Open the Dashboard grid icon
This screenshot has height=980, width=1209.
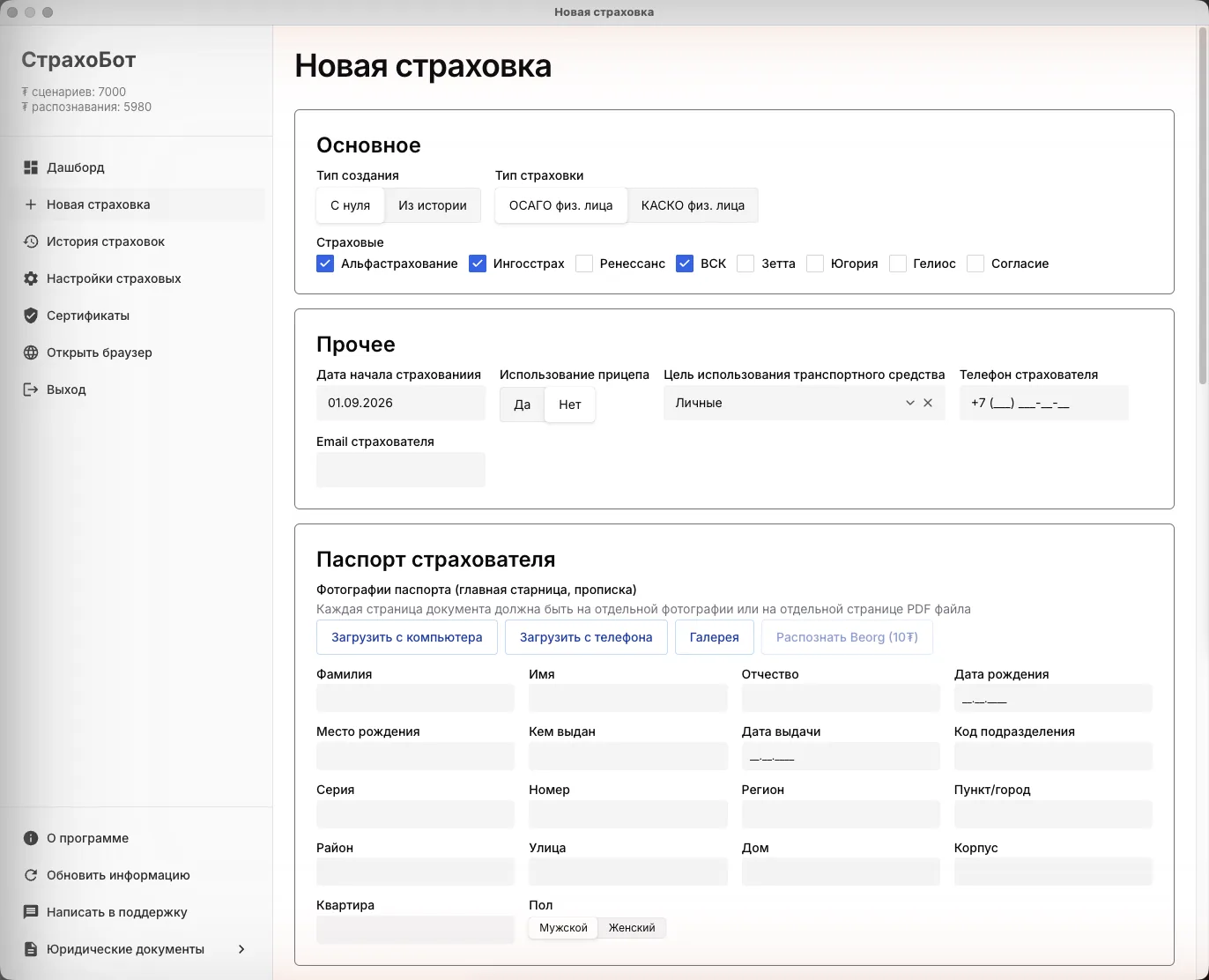(31, 167)
